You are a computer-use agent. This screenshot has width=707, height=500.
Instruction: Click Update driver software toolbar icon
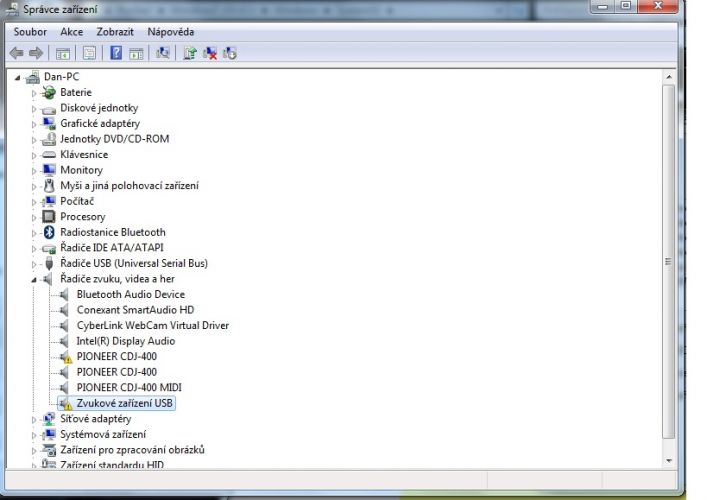click(190, 53)
